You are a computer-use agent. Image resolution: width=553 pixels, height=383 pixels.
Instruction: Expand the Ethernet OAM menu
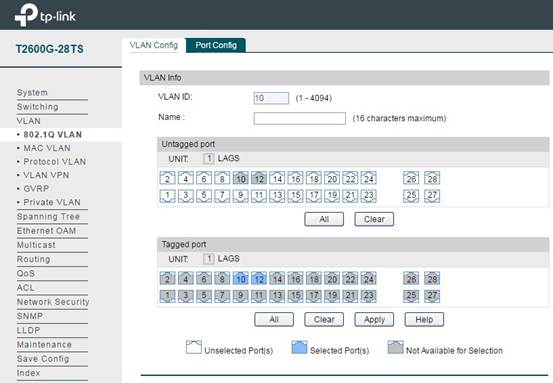pos(46,231)
